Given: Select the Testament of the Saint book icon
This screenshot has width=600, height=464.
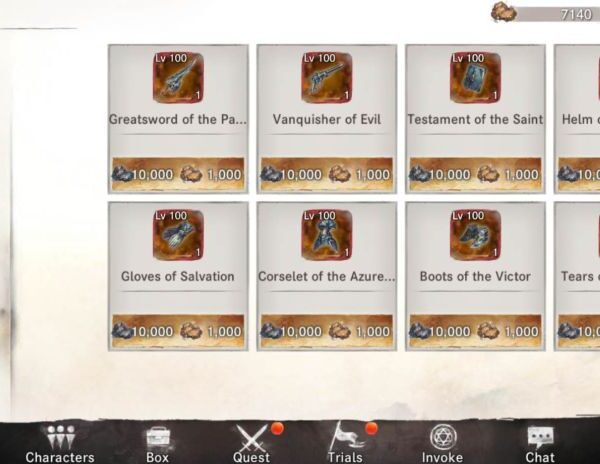Looking at the screenshot, I should [x=475, y=78].
